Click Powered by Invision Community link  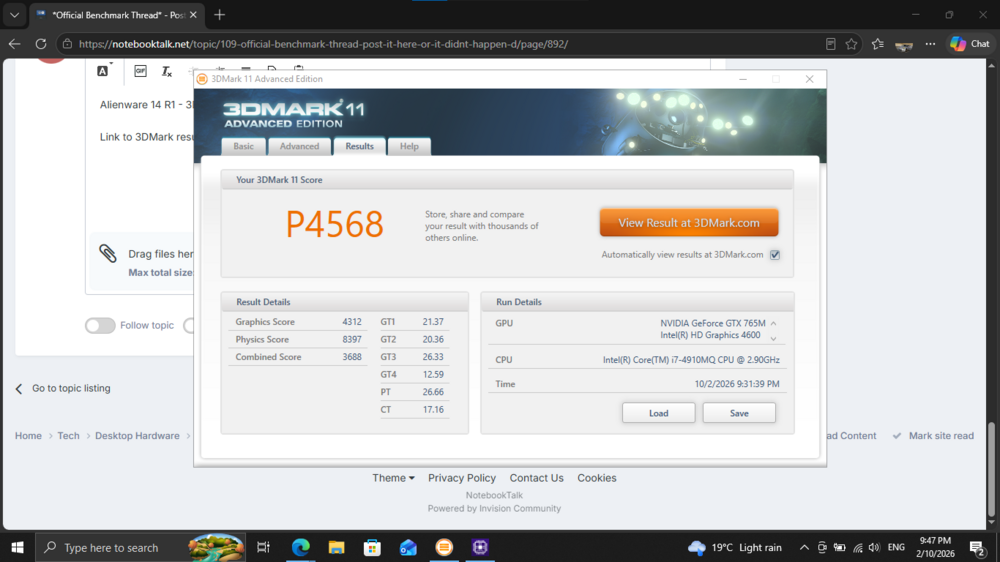(494, 508)
